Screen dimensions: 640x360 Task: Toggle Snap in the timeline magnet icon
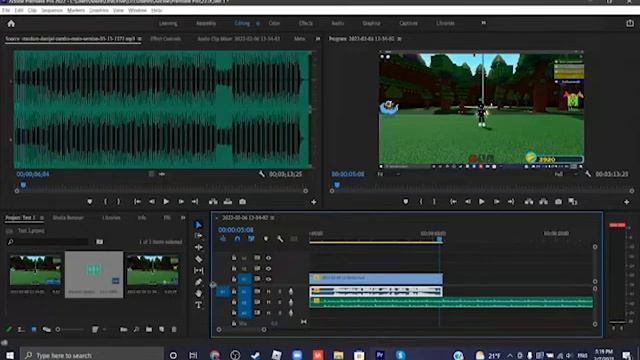pos(237,239)
